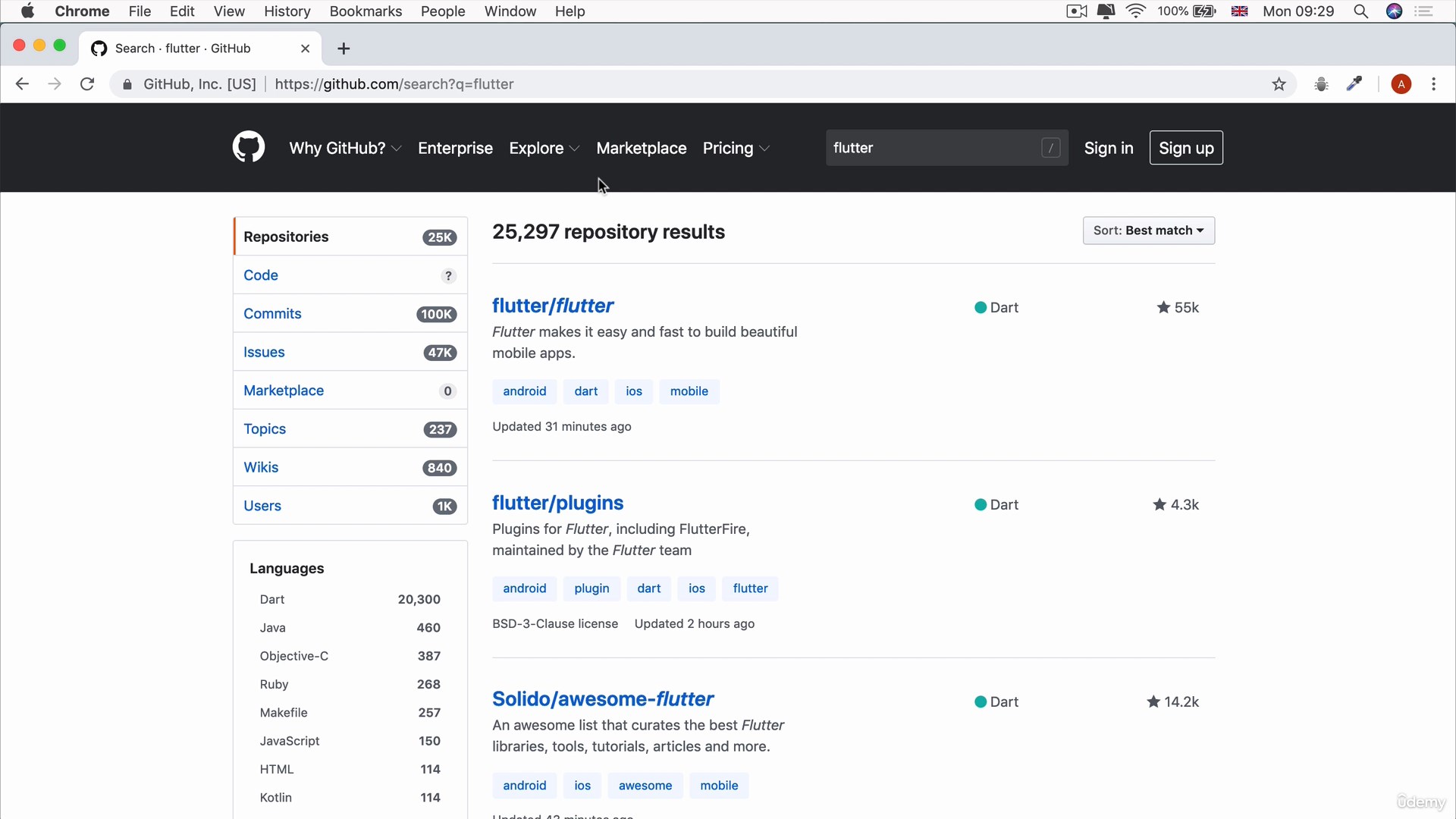Screen dimensions: 1456x819
Task: Select the Wikis search filter
Action: click(x=350, y=467)
